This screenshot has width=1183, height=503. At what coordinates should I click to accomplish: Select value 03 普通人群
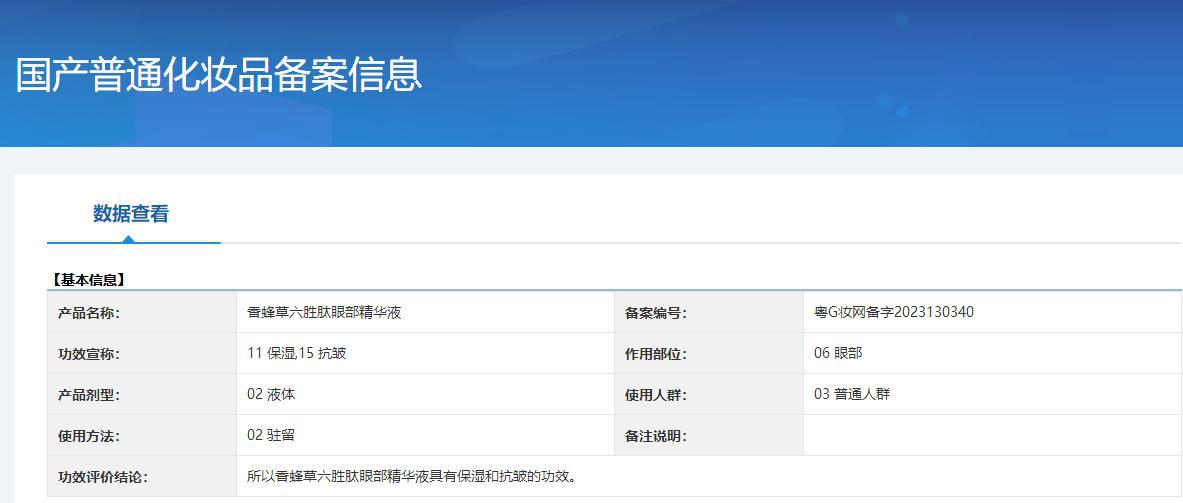point(852,394)
